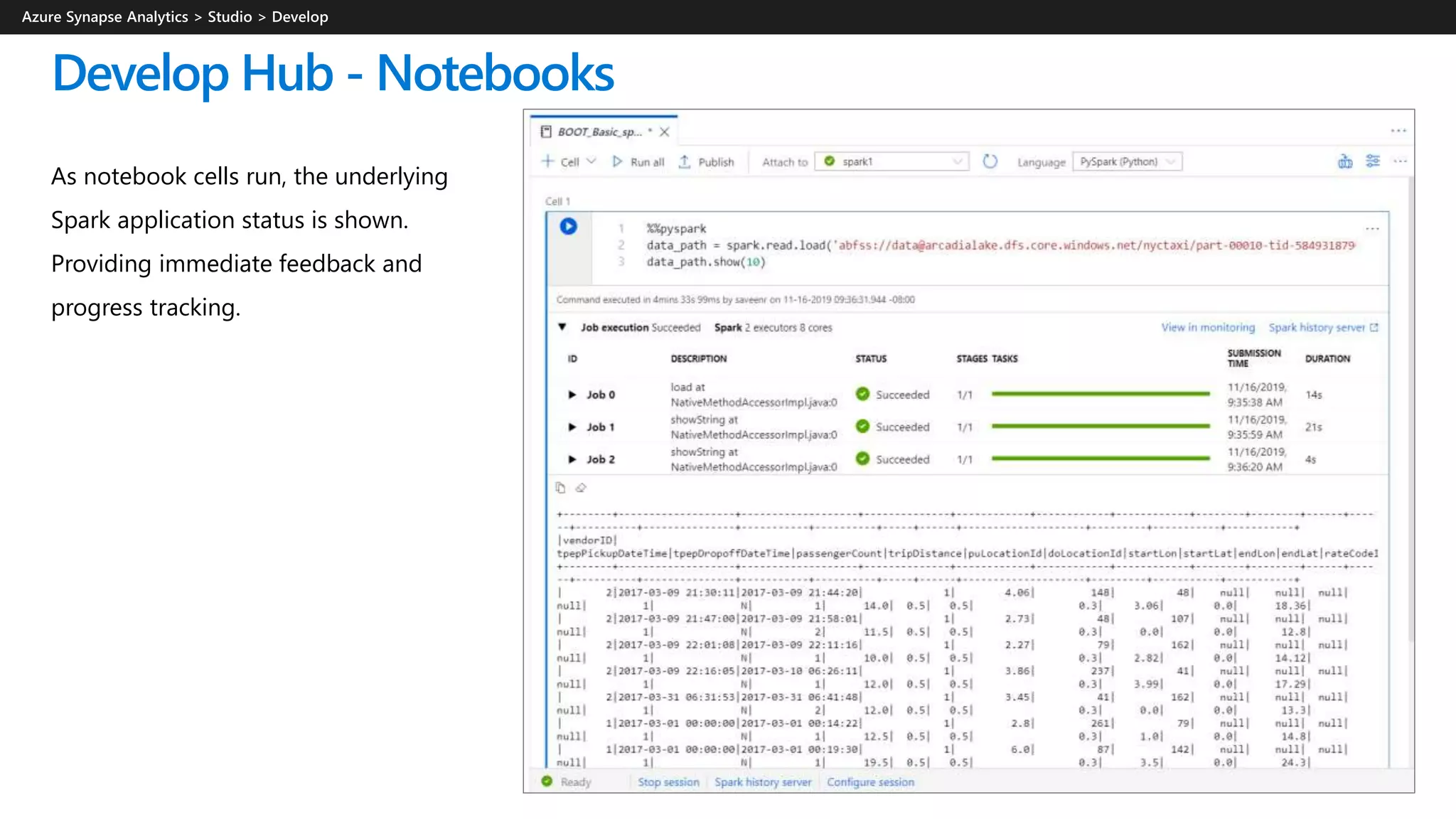Screen dimensions: 1456x819
Task: Select the BOOT_Basic_sp notebook tab
Action: 604,132
